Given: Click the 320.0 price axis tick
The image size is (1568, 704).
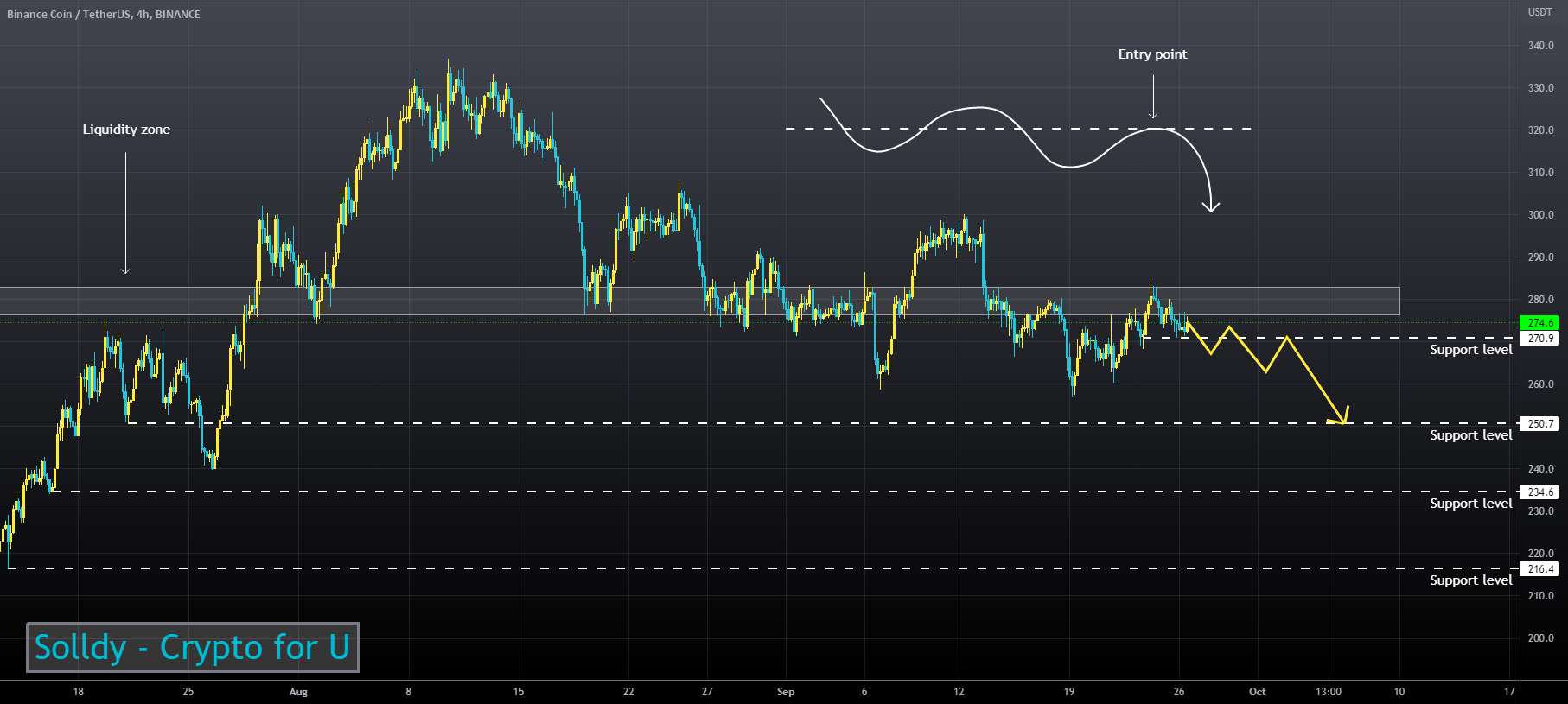Looking at the screenshot, I should 1540,130.
